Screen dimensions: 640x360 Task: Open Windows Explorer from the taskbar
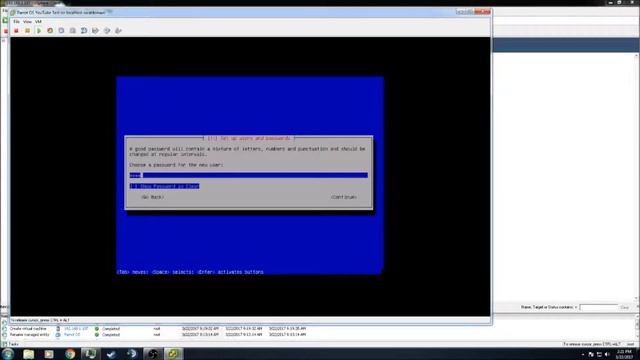click(x=29, y=354)
